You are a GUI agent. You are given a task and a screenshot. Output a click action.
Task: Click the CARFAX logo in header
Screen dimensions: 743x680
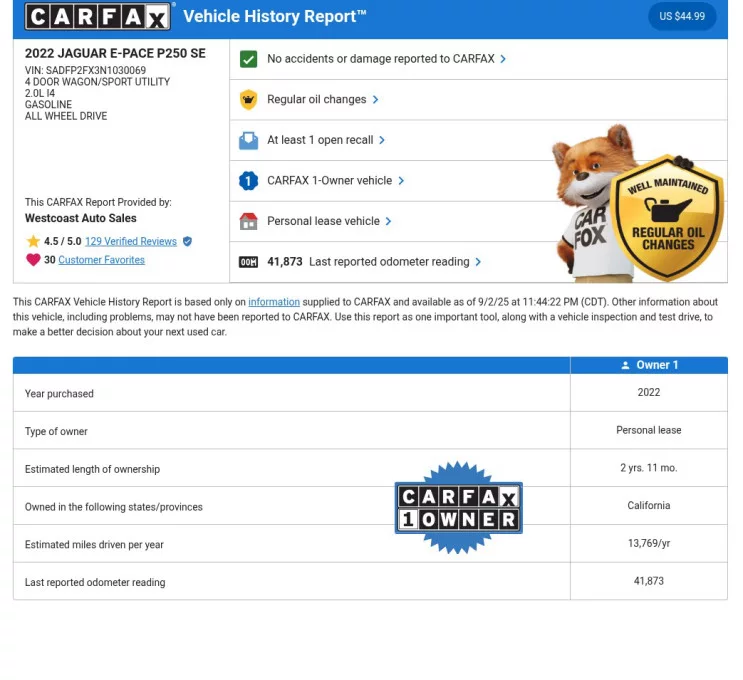tap(98, 17)
